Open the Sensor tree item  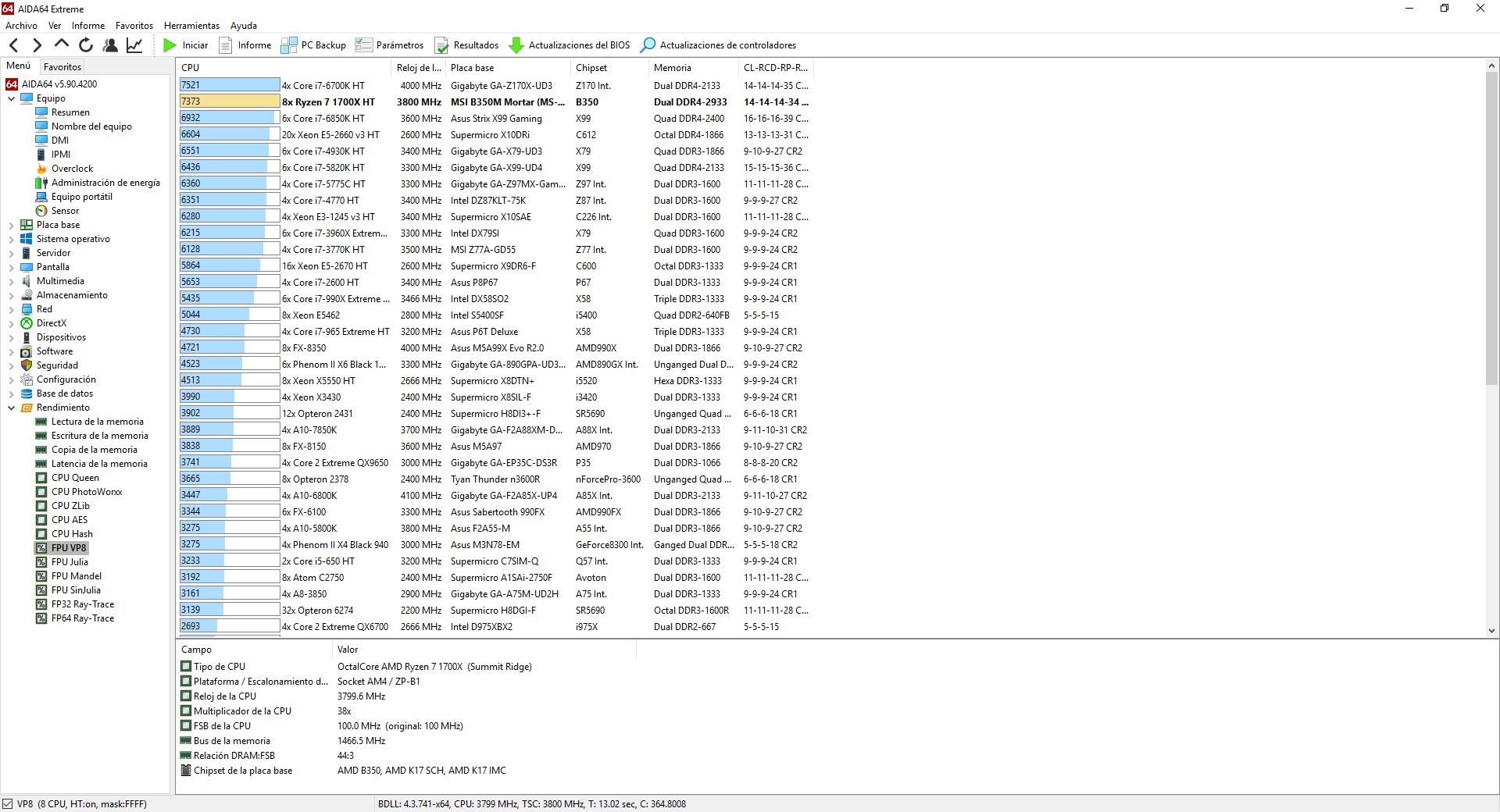point(57,211)
